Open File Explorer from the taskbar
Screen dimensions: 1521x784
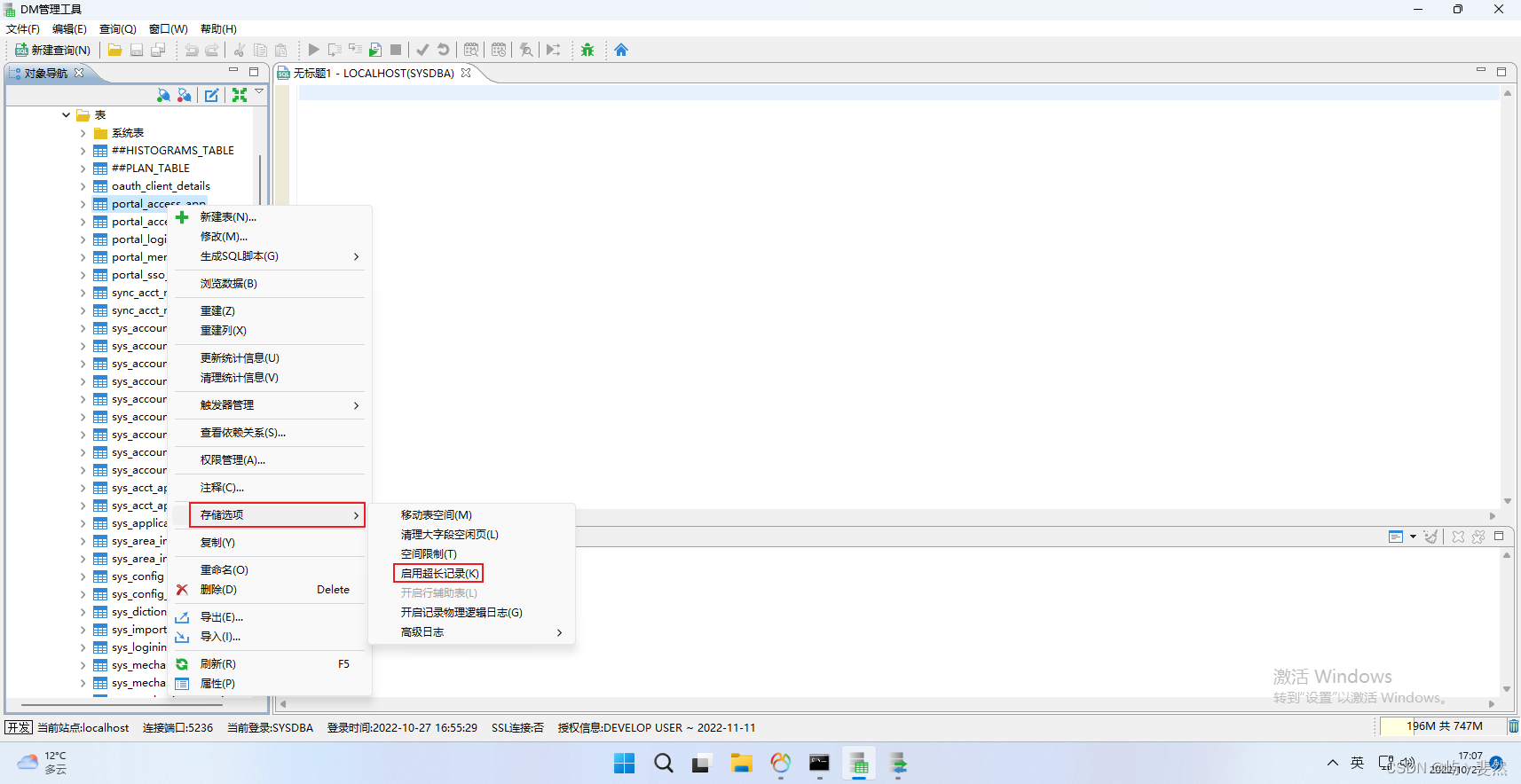(741, 764)
